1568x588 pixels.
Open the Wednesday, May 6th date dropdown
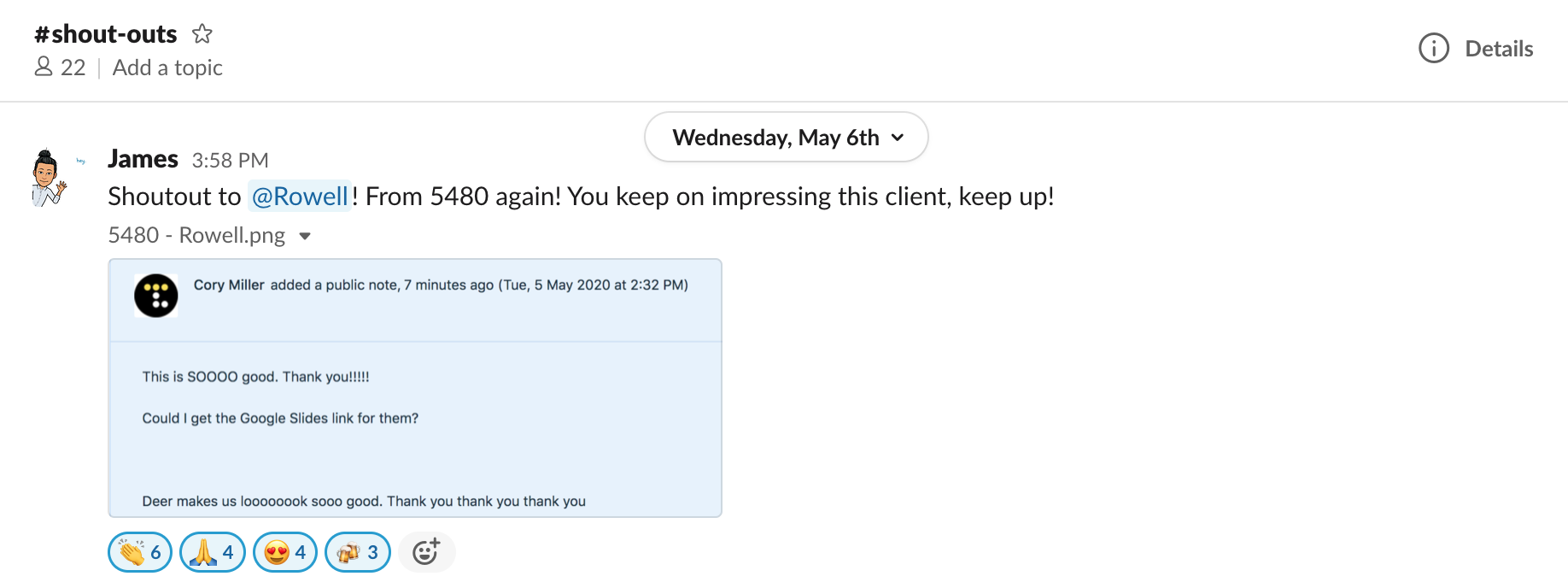point(787,138)
